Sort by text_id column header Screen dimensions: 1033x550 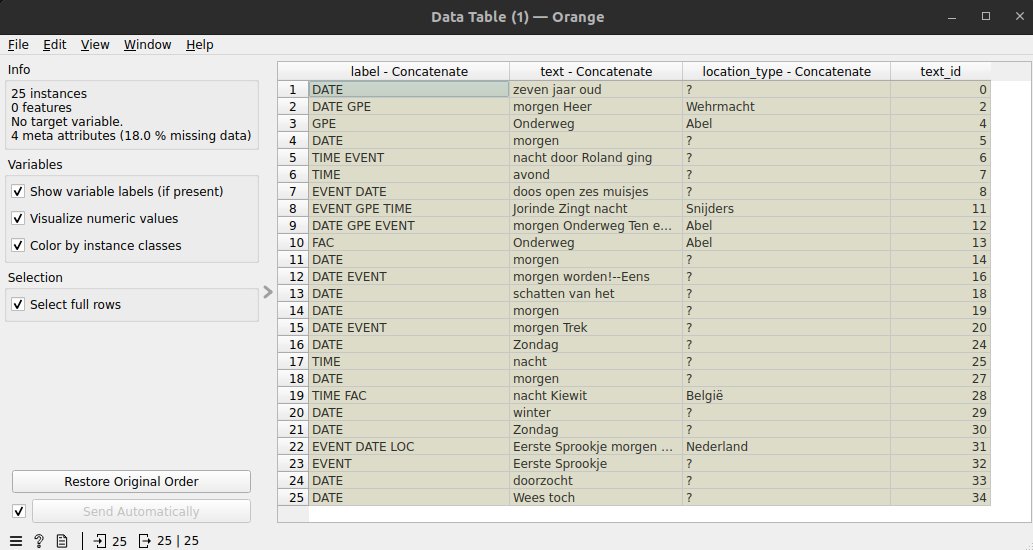coord(940,72)
